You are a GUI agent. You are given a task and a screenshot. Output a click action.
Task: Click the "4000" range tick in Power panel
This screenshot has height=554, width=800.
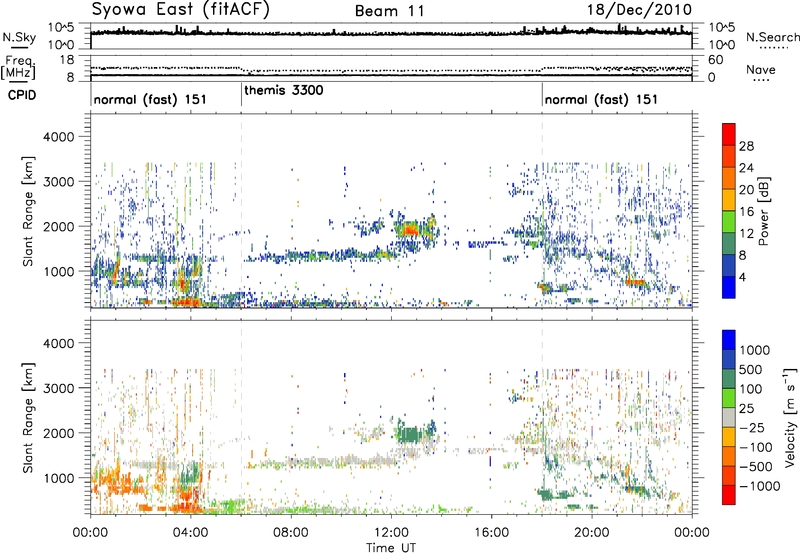tap(58, 137)
